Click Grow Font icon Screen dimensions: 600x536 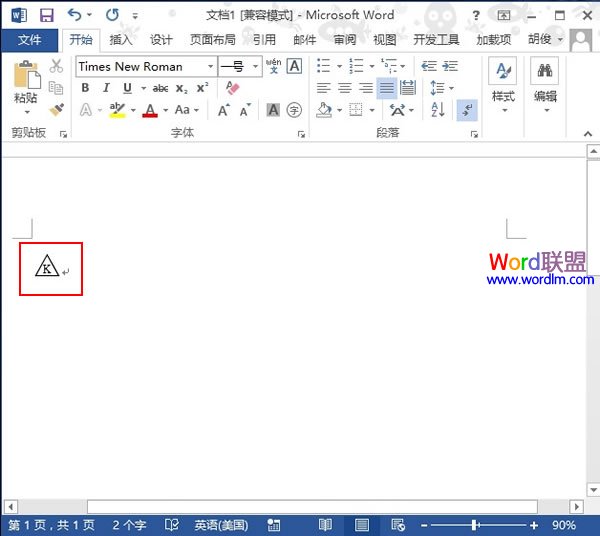(224, 110)
